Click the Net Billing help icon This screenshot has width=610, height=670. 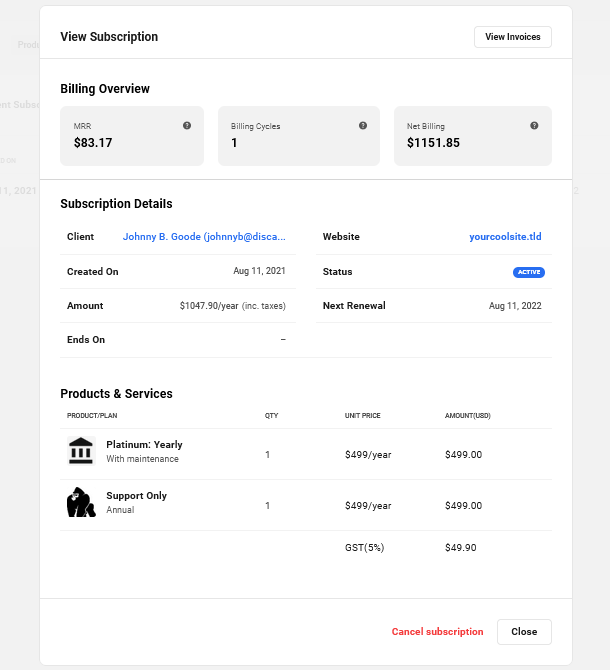click(534, 126)
